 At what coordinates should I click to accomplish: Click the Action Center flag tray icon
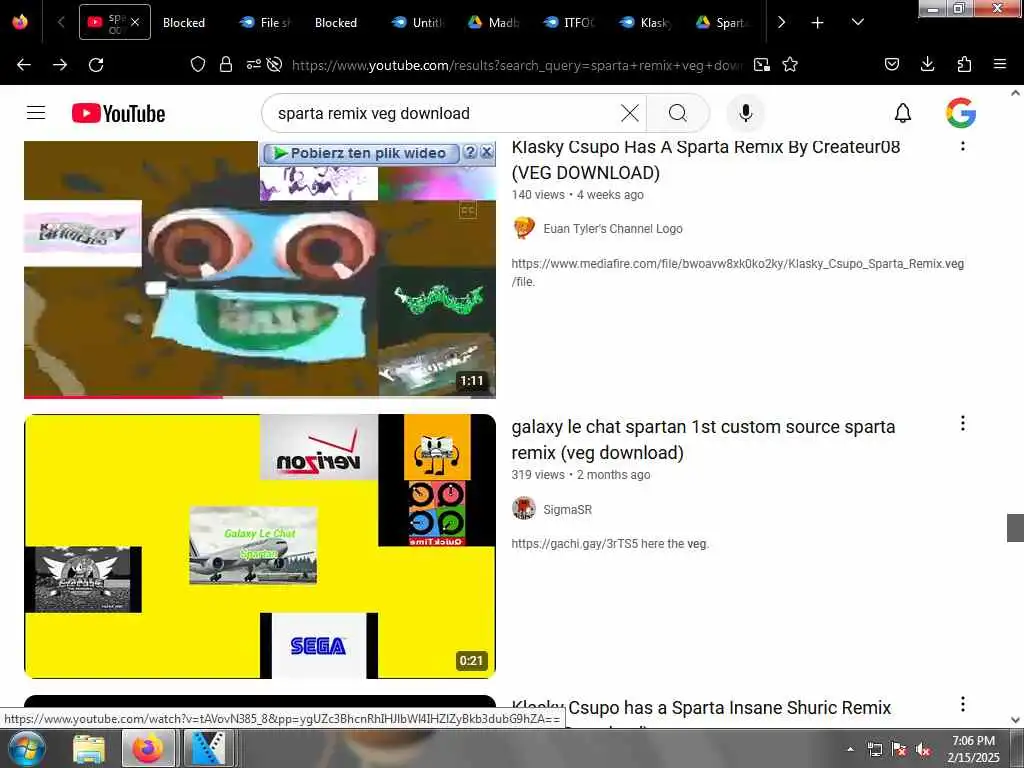(x=899, y=750)
